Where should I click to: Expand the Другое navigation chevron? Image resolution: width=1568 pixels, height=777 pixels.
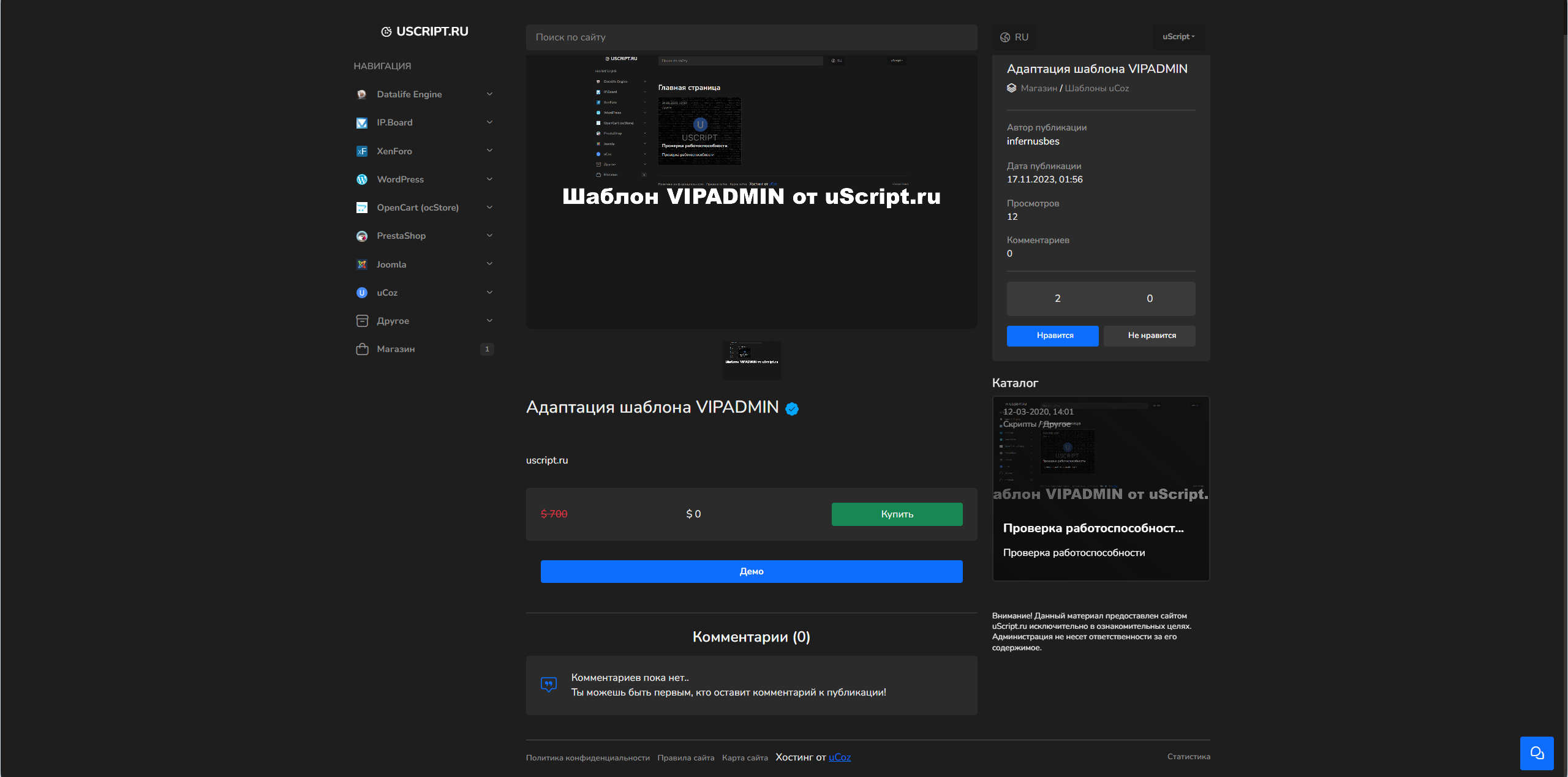(489, 321)
